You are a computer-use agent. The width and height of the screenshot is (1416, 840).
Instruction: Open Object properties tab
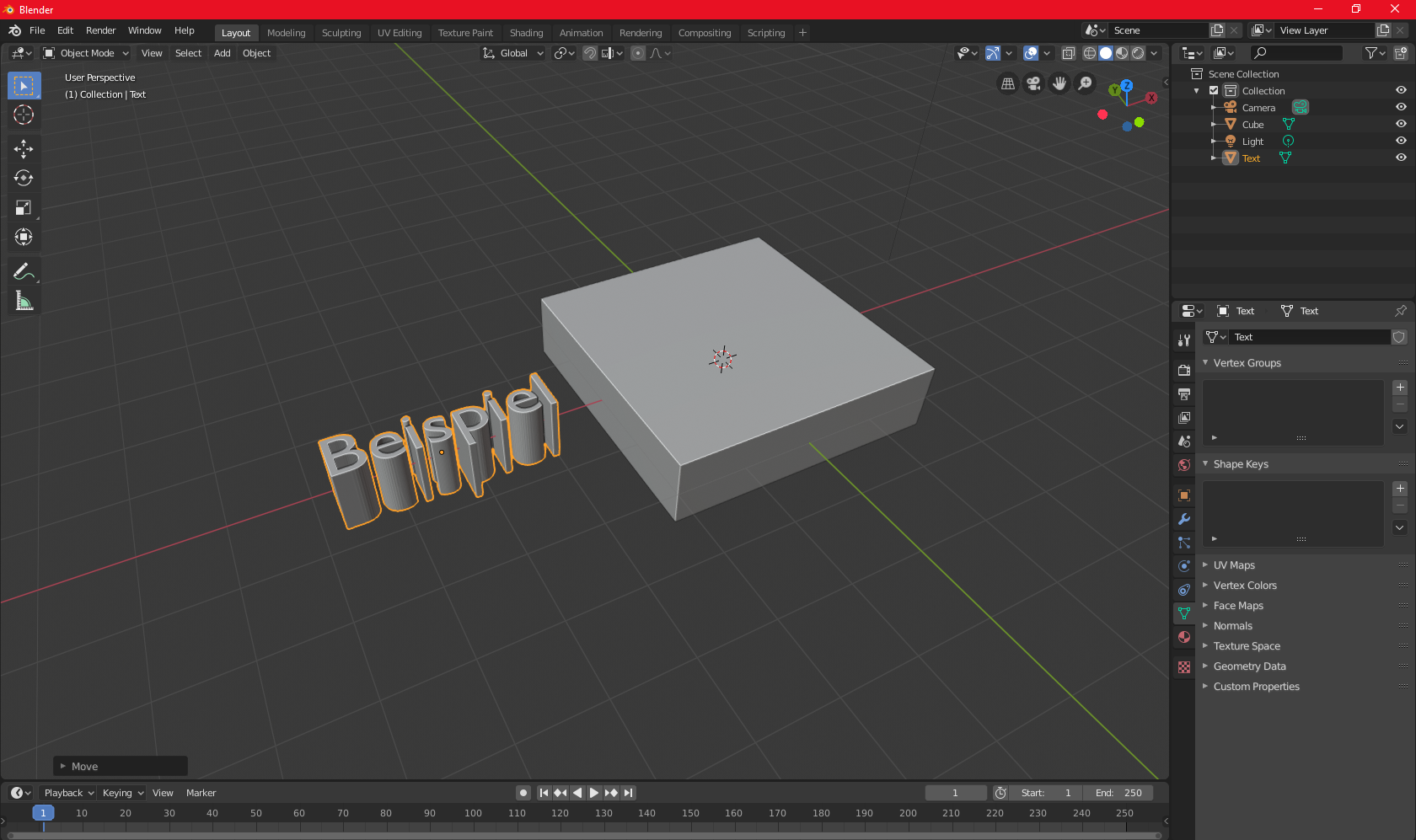click(x=1184, y=495)
